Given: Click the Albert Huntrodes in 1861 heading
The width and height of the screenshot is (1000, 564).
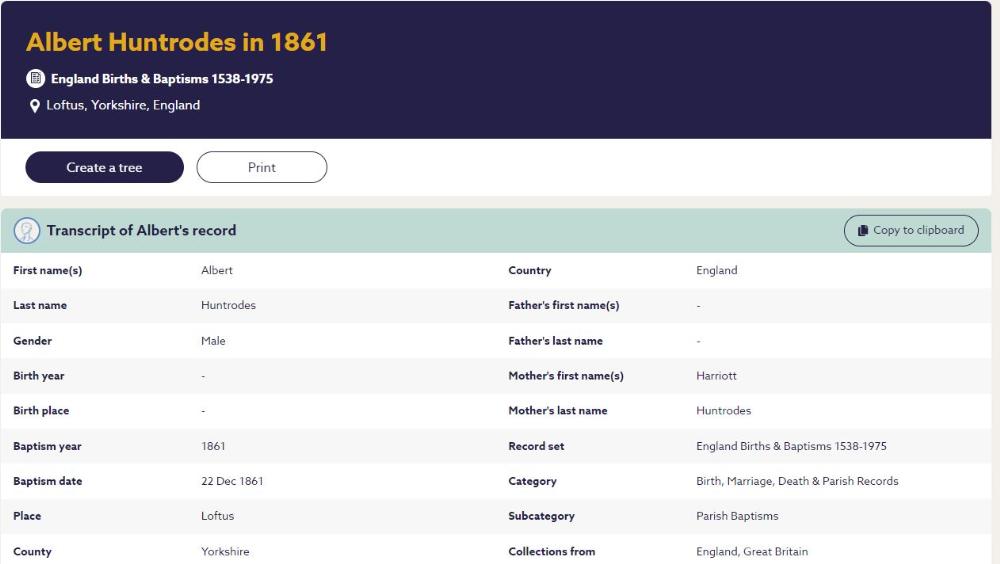Looking at the screenshot, I should pyautogui.click(x=177, y=42).
